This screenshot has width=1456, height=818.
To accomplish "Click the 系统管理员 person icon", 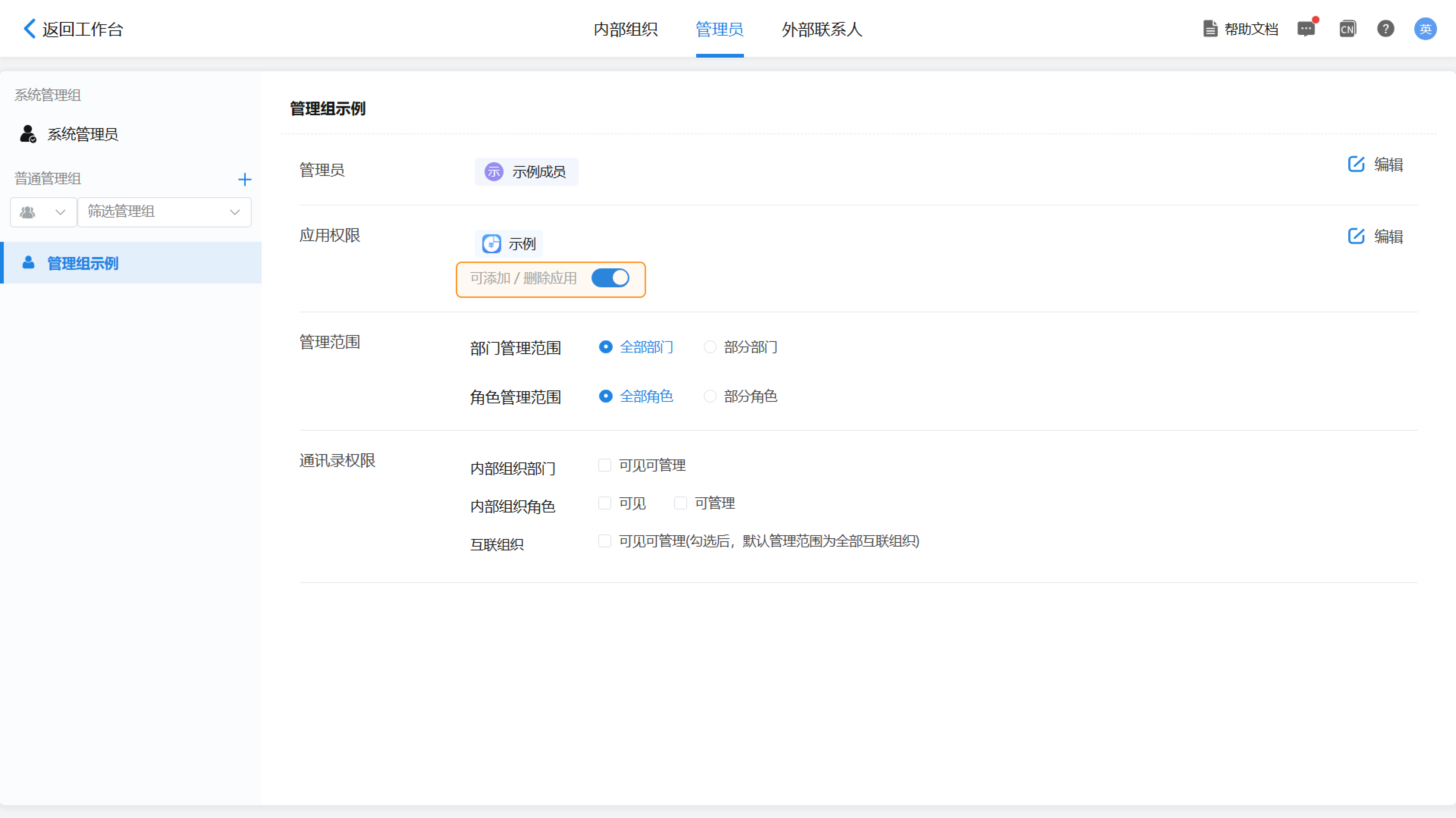I will [28, 134].
